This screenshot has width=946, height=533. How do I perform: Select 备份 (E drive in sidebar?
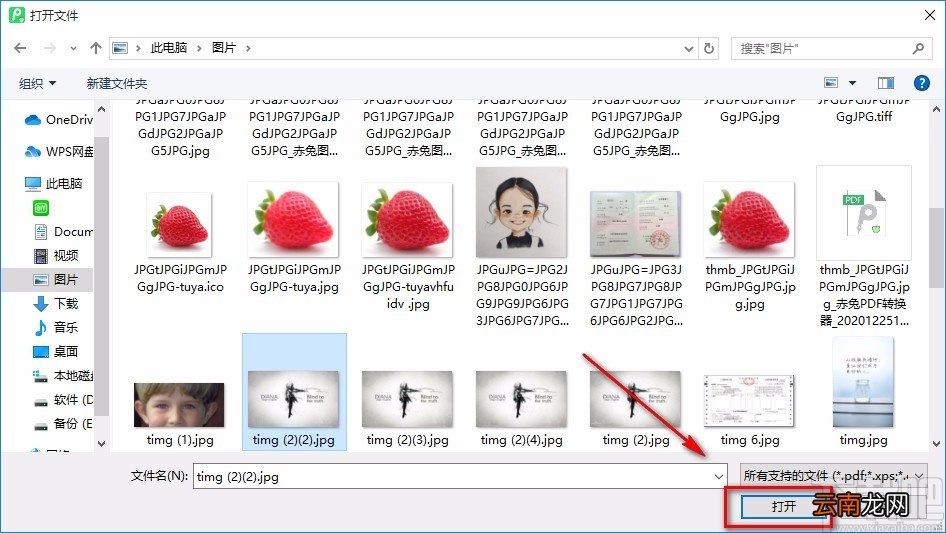coord(63,424)
